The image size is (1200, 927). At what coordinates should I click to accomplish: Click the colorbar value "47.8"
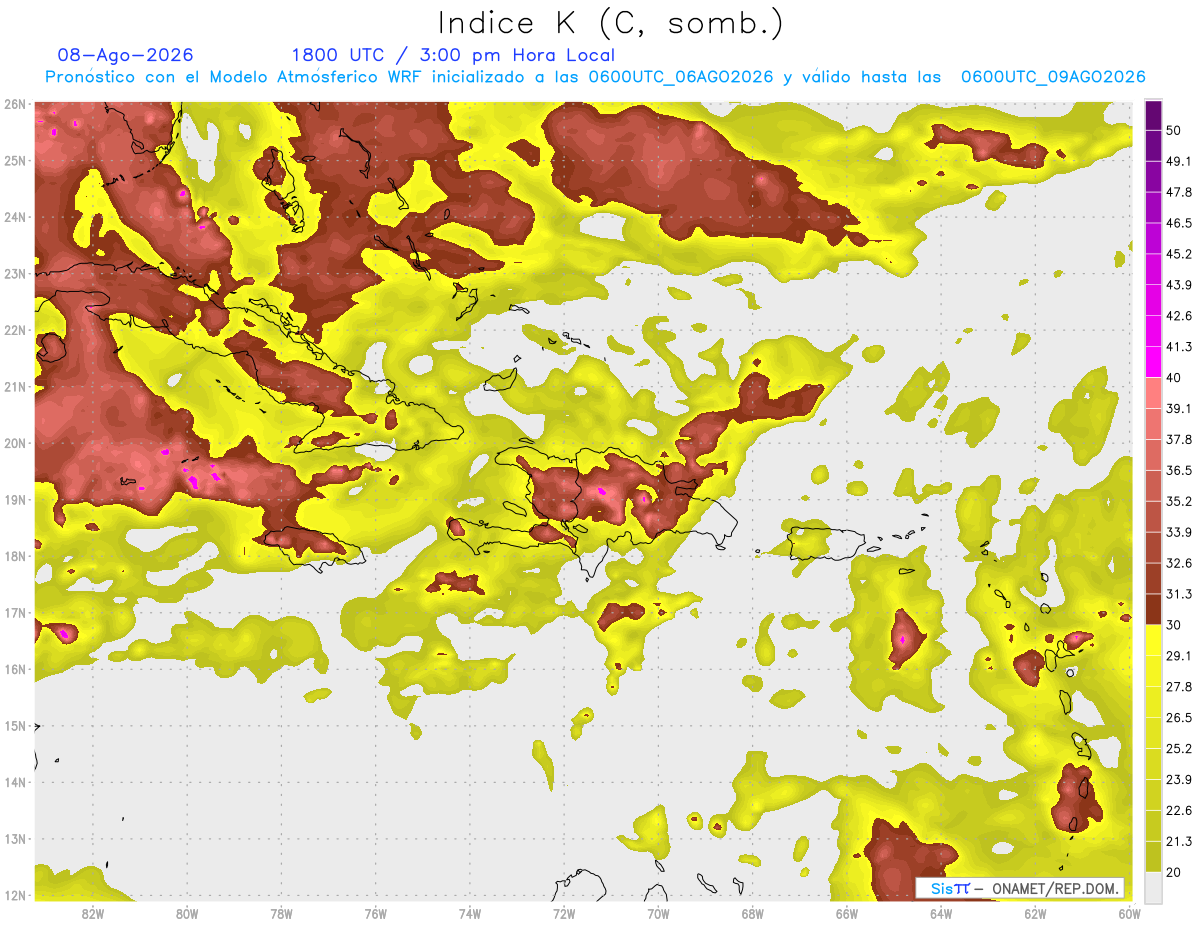tap(1179, 192)
